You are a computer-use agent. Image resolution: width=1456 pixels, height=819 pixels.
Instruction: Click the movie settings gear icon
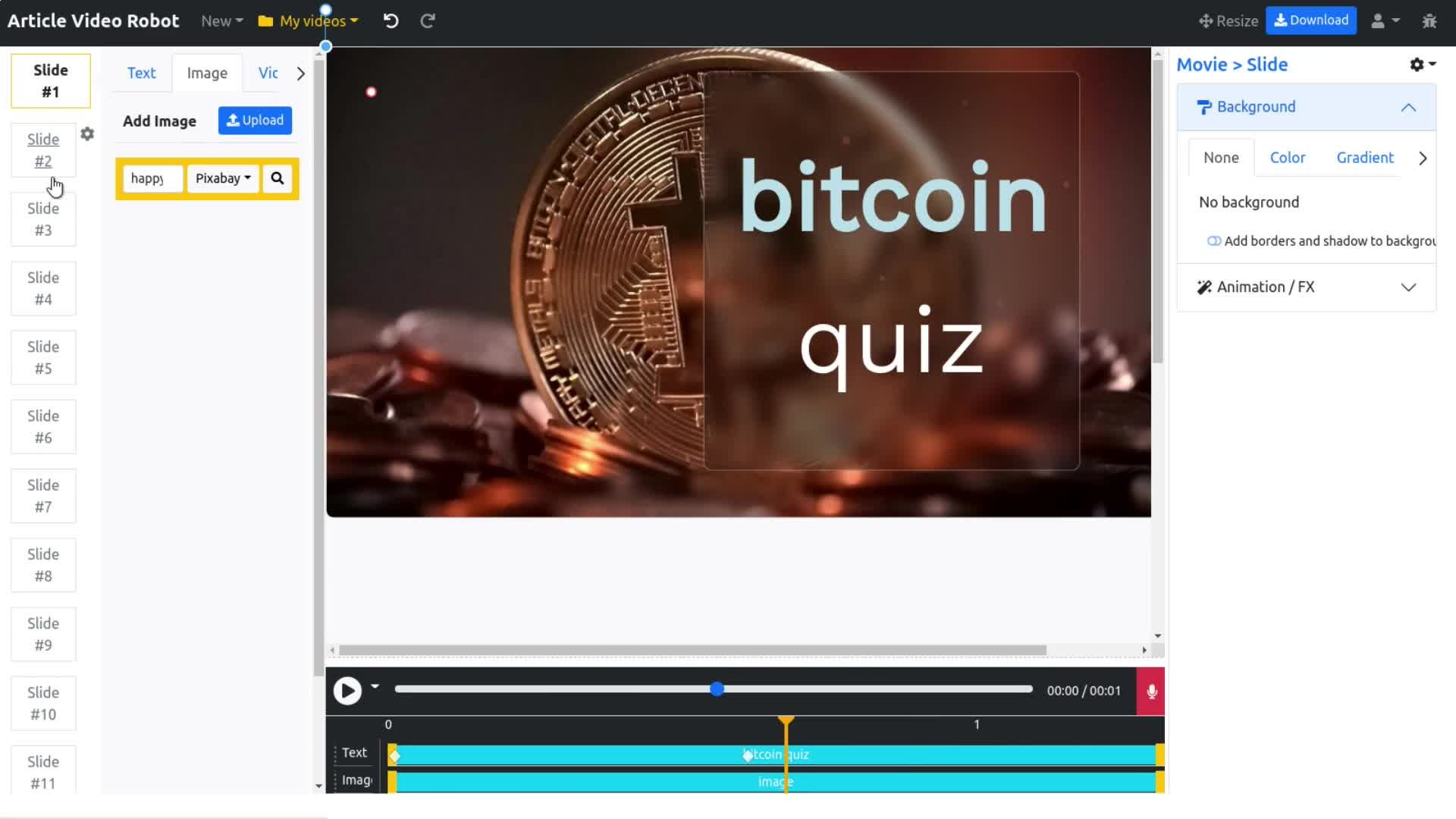[1418, 64]
